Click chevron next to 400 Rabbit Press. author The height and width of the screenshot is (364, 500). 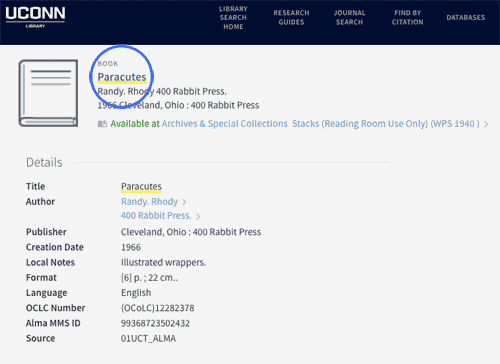[198, 216]
